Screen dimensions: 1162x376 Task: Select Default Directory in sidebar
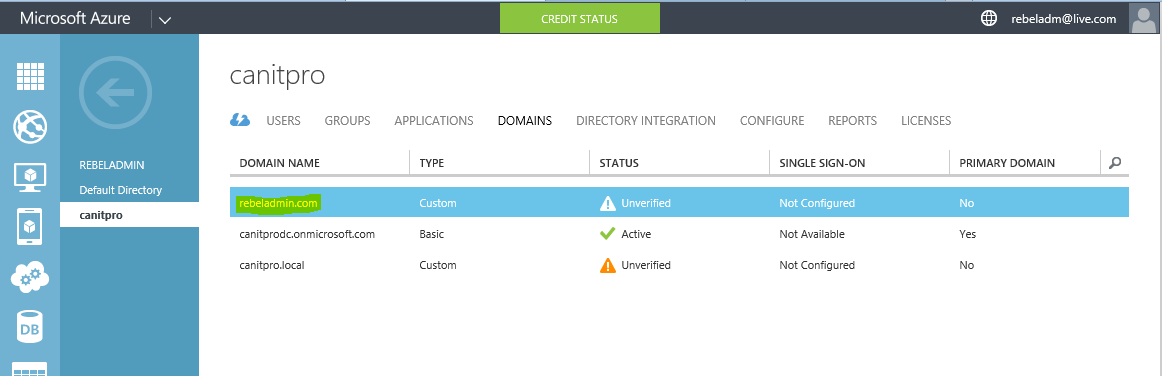121,190
